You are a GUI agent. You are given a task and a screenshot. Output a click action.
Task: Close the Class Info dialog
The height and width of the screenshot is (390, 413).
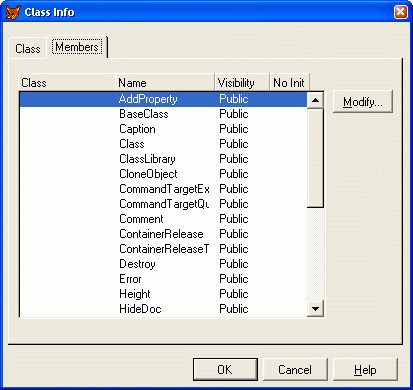(401, 12)
